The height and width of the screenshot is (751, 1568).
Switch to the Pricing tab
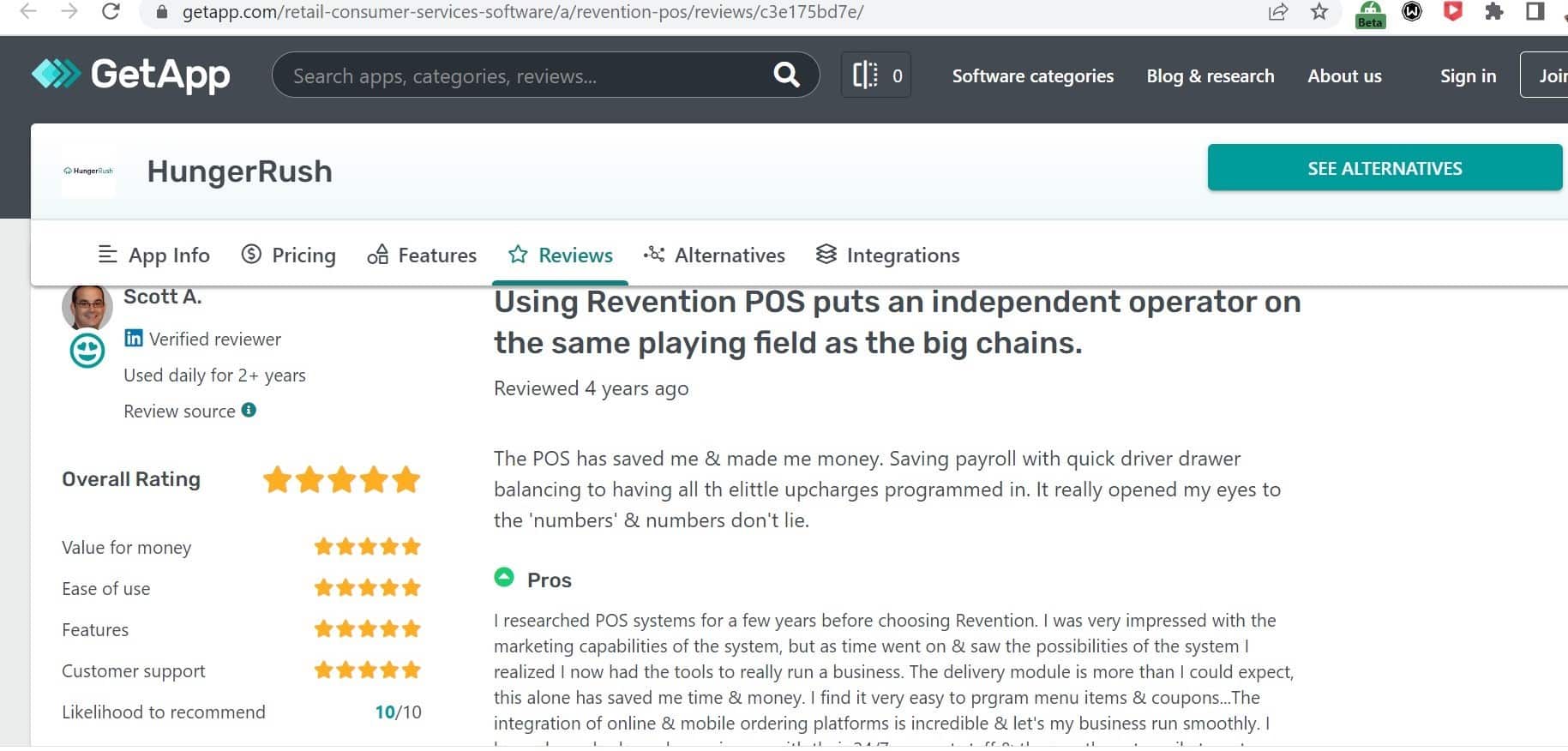[288, 255]
